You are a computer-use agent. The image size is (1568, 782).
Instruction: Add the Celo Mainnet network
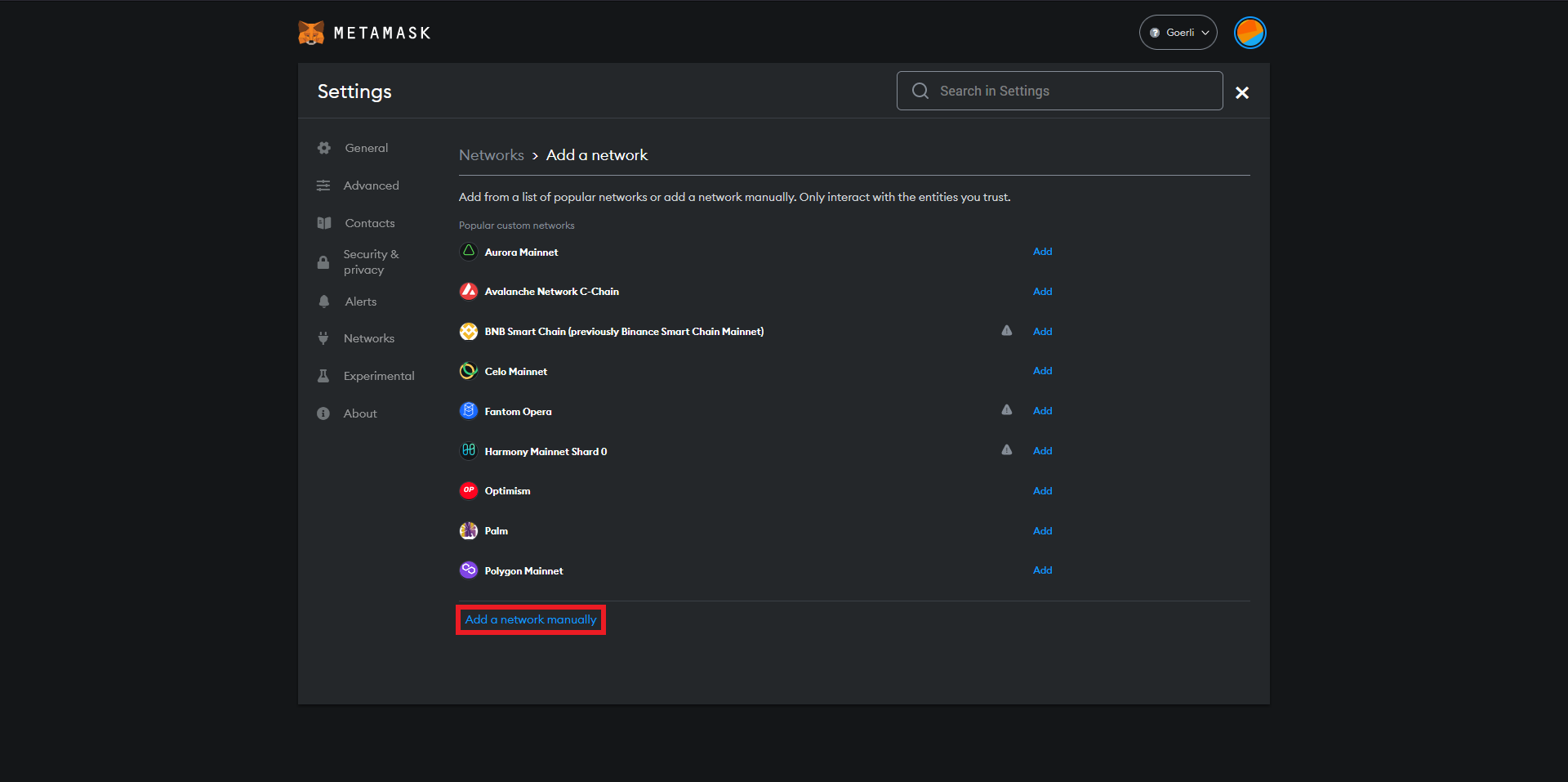click(1042, 371)
